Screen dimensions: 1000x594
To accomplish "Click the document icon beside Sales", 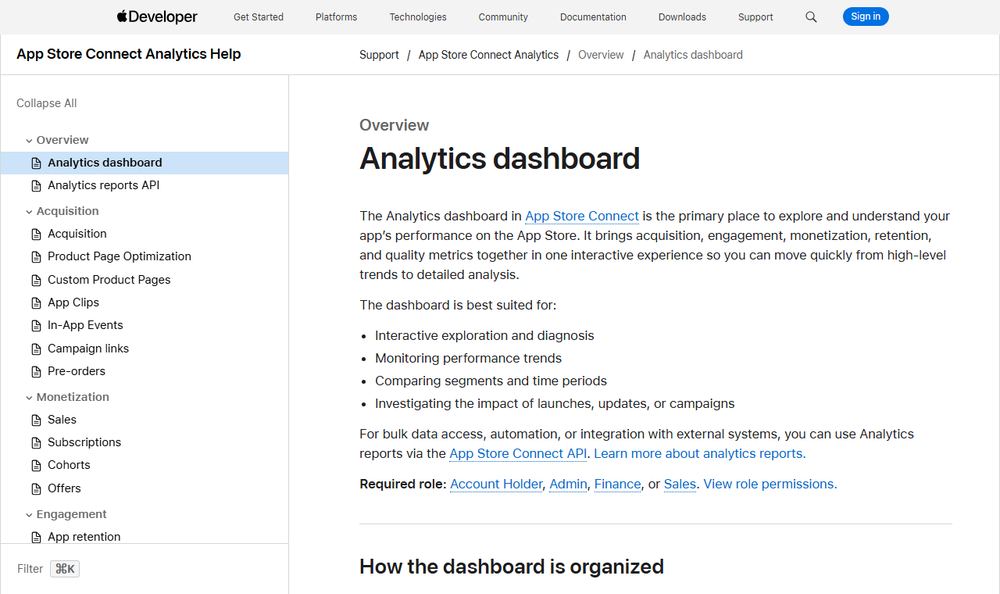I will pos(36,420).
